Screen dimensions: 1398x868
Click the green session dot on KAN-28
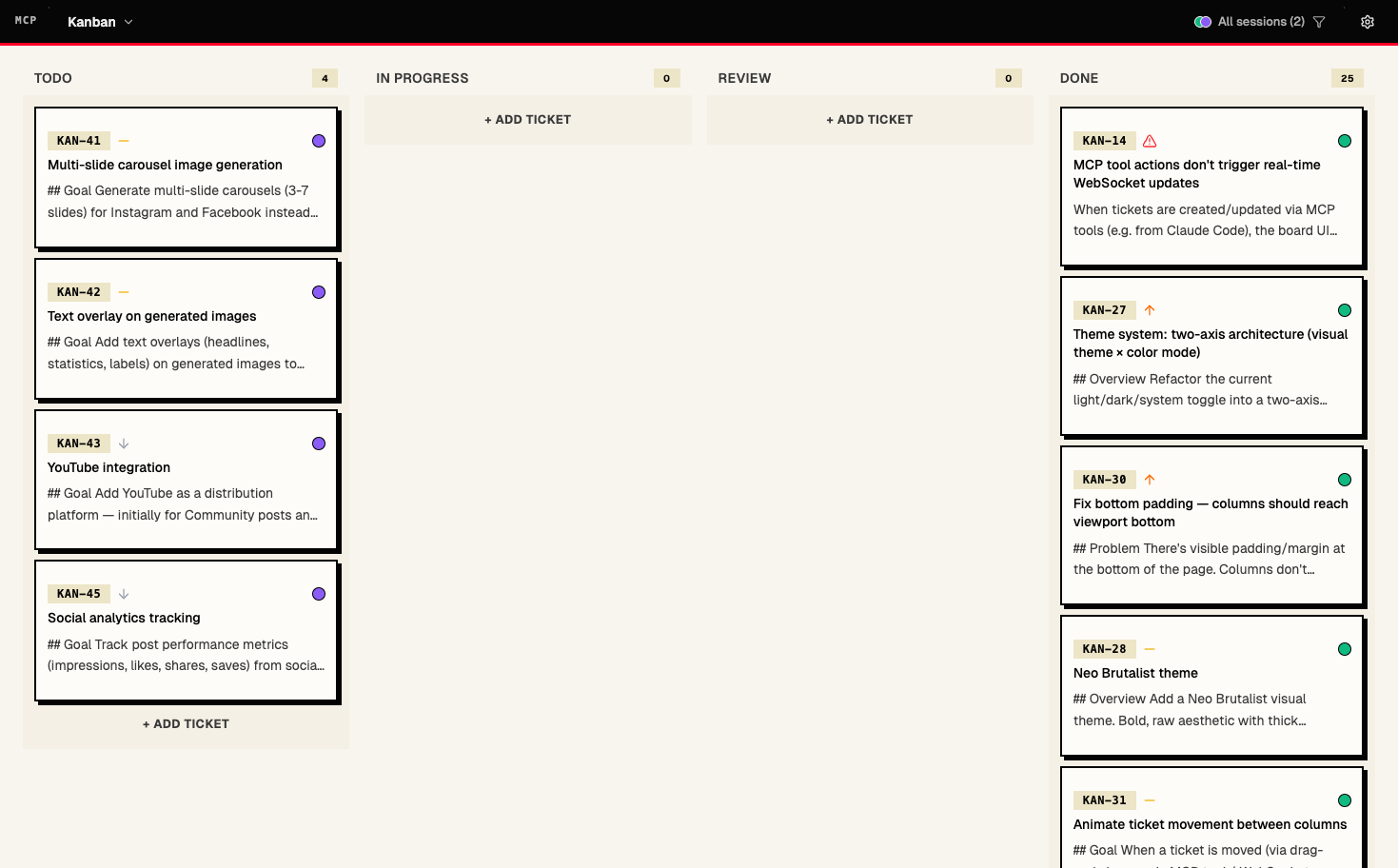tap(1345, 649)
